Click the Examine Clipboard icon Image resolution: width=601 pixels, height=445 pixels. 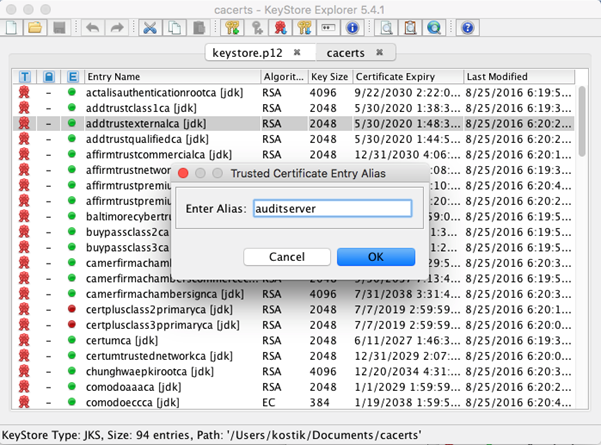410,28
